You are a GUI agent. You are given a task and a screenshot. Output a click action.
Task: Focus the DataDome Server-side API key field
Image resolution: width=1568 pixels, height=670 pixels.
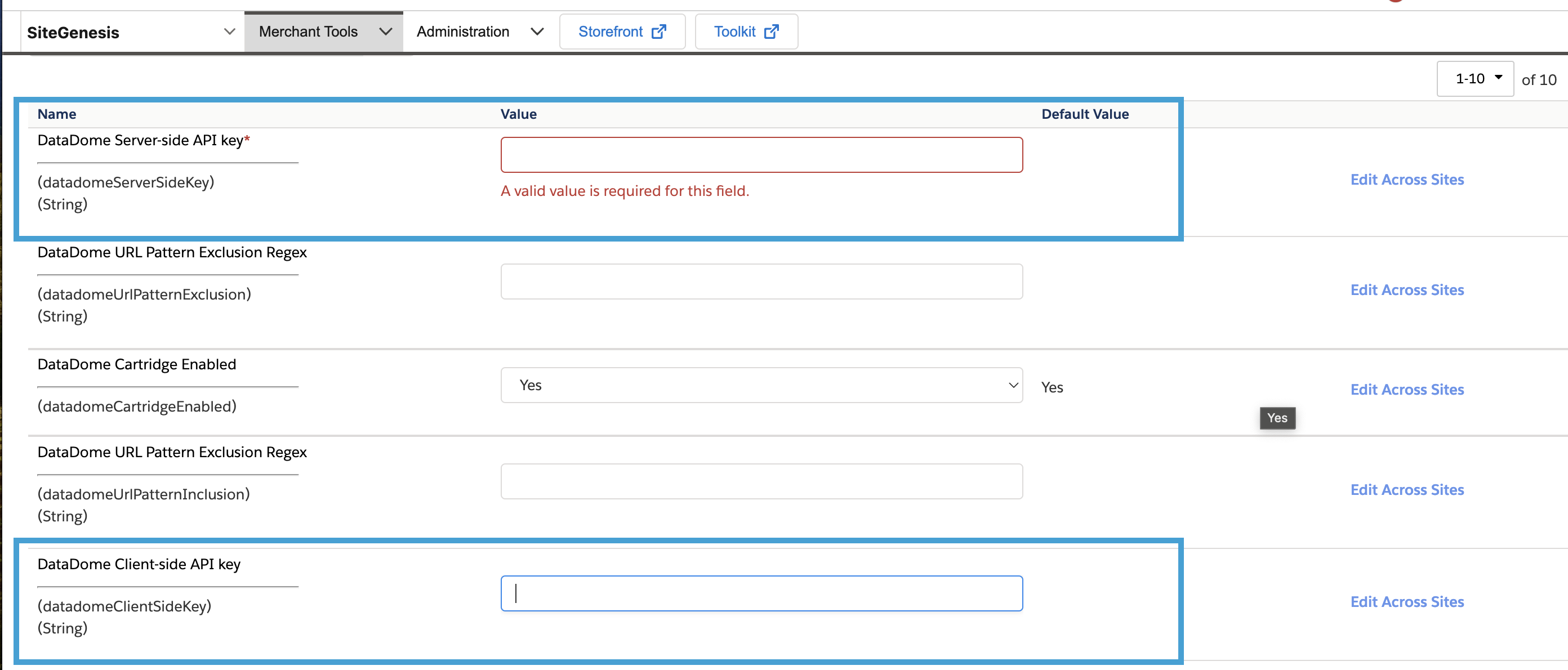coord(761,155)
